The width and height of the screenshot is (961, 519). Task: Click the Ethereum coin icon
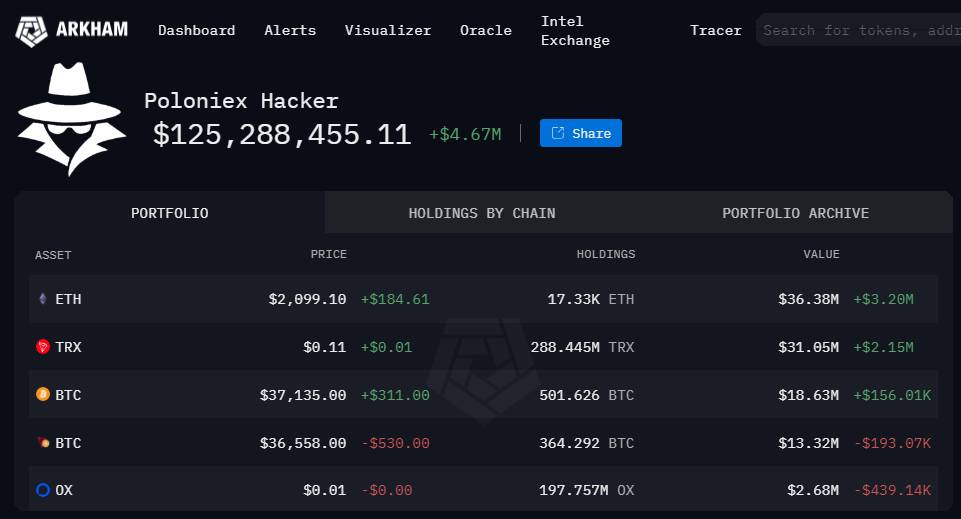pyautogui.click(x=42, y=299)
